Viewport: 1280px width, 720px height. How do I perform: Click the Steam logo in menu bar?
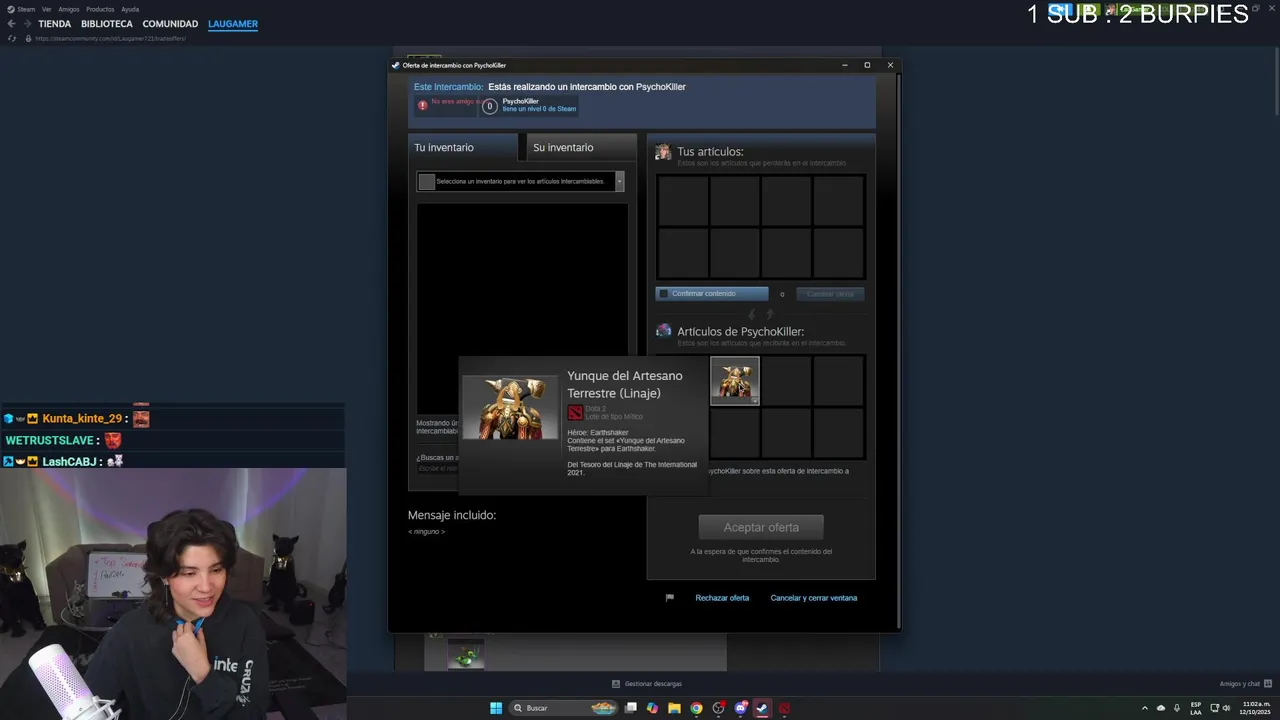11,9
